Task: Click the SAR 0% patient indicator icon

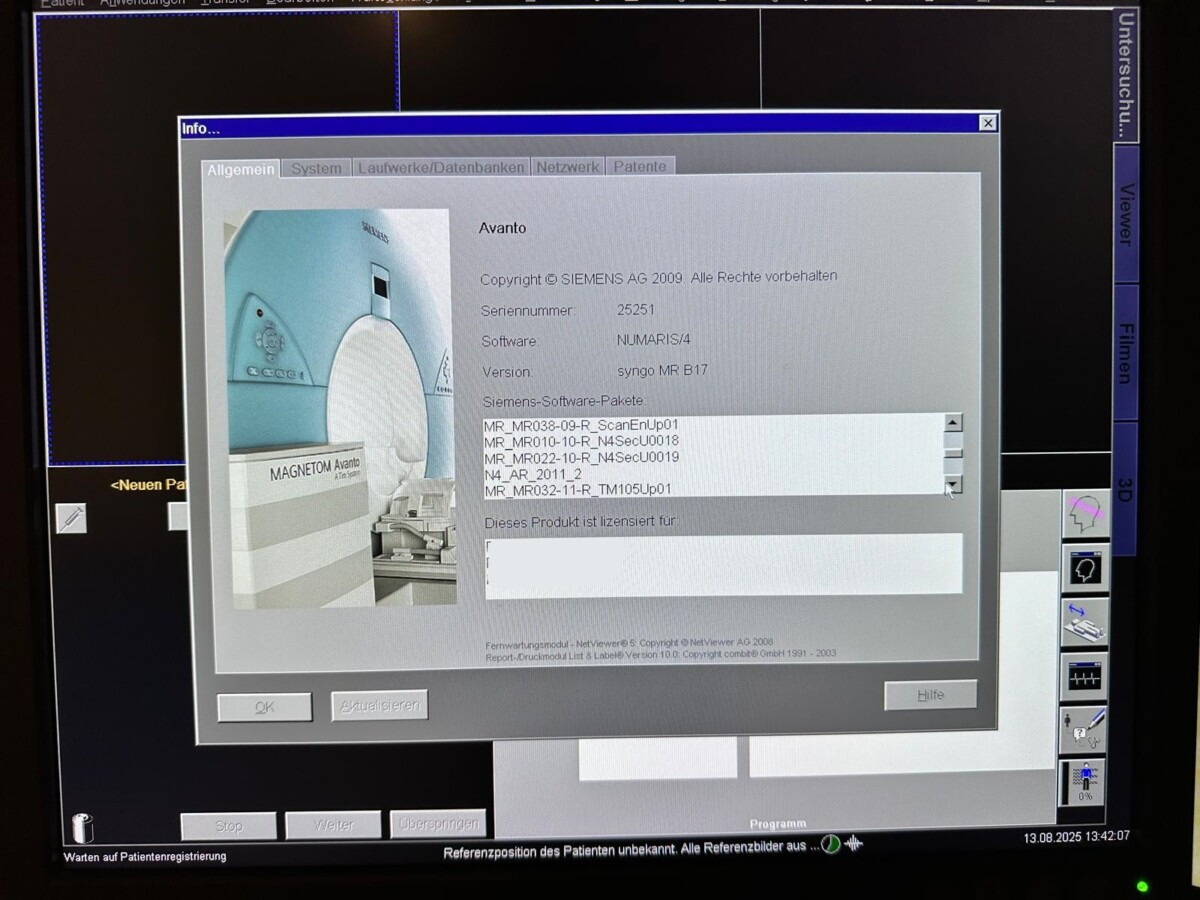Action: pos(1084,782)
